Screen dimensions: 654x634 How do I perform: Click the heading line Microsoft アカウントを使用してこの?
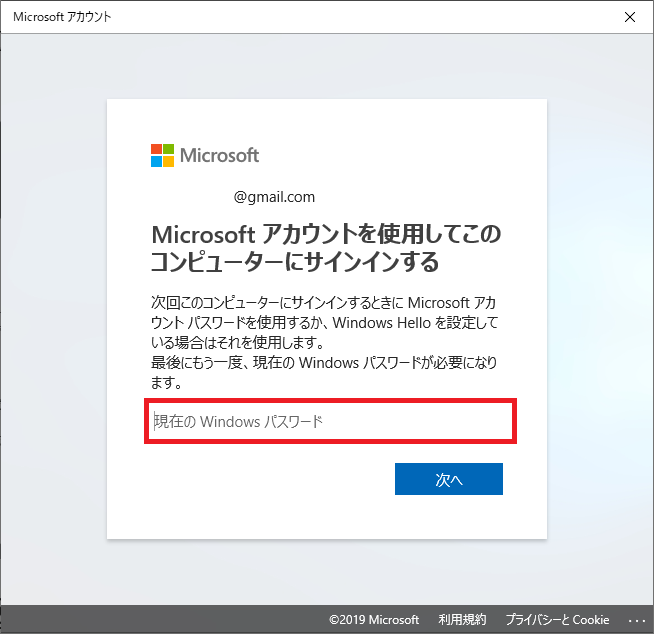click(x=325, y=235)
